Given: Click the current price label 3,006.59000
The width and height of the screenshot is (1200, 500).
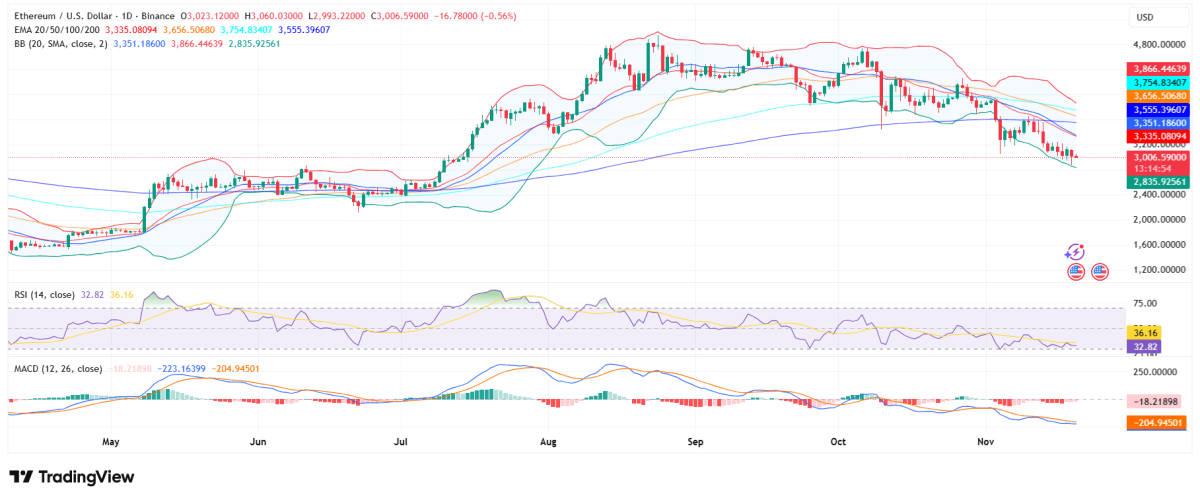Looking at the screenshot, I should 1159,157.
